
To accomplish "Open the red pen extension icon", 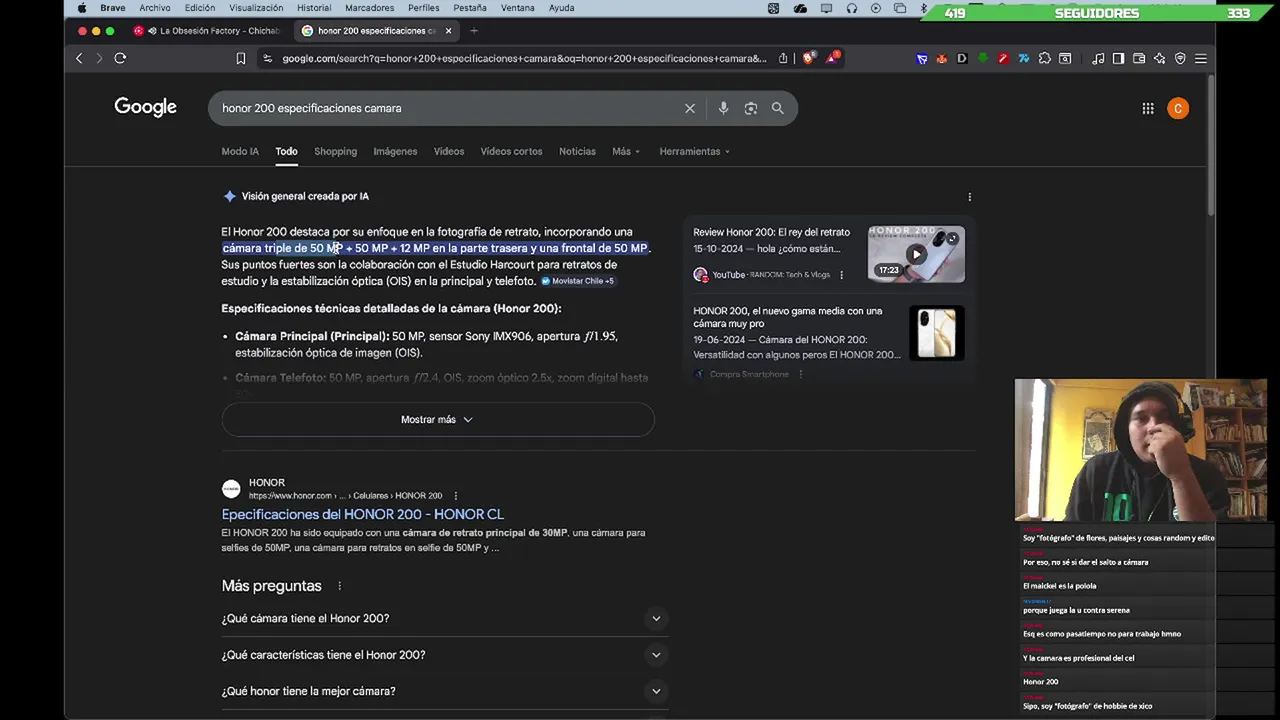I will click(x=1003, y=58).
